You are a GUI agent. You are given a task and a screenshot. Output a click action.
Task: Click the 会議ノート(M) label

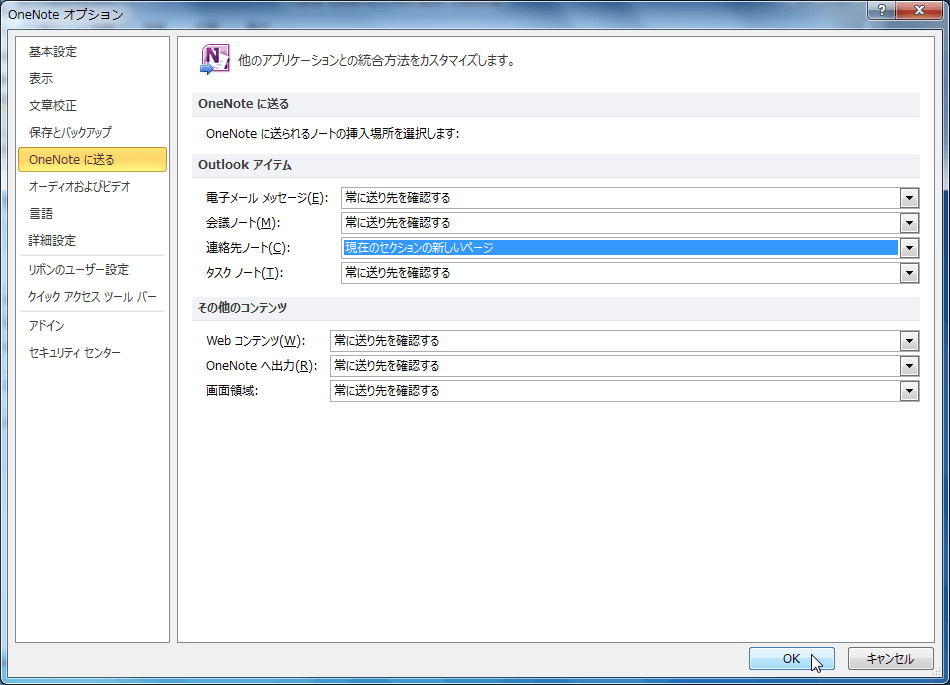coord(243,223)
